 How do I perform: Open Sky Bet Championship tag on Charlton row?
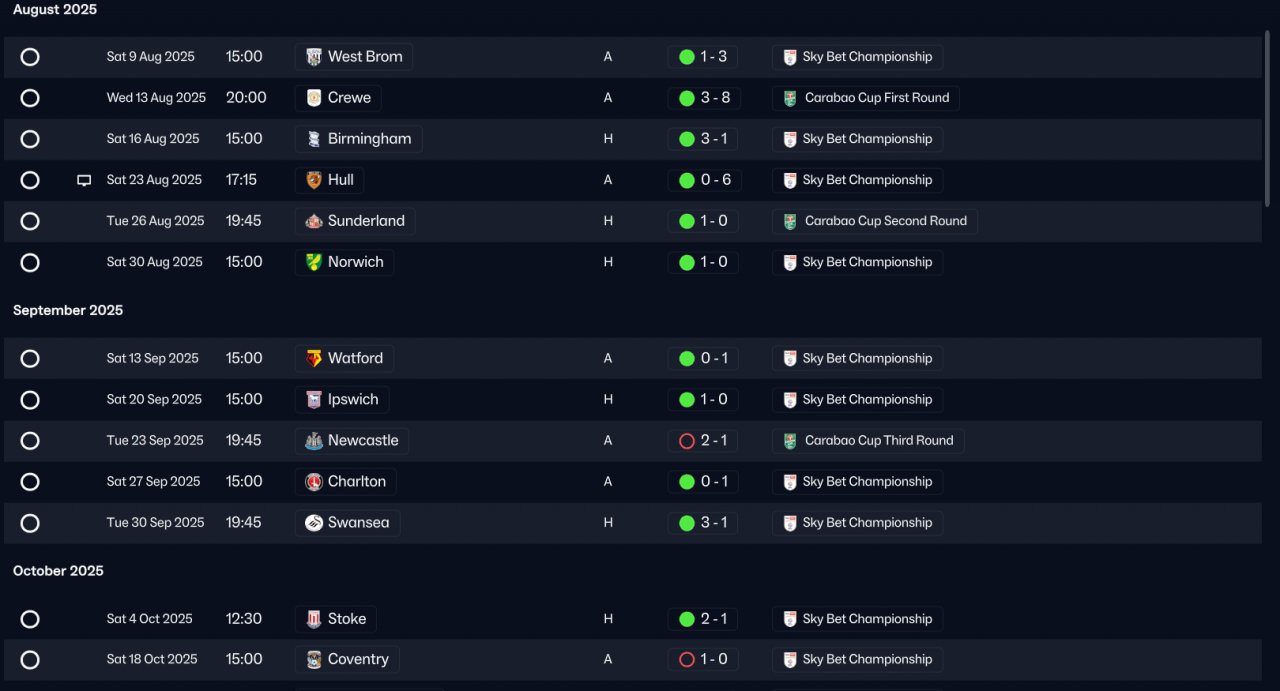[x=857, y=482]
